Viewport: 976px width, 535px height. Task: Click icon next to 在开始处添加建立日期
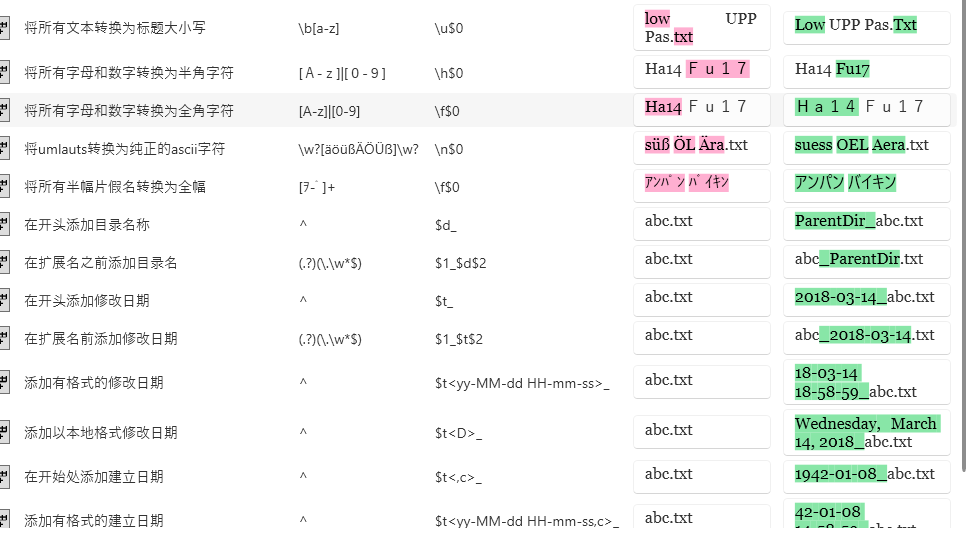coord(4,477)
